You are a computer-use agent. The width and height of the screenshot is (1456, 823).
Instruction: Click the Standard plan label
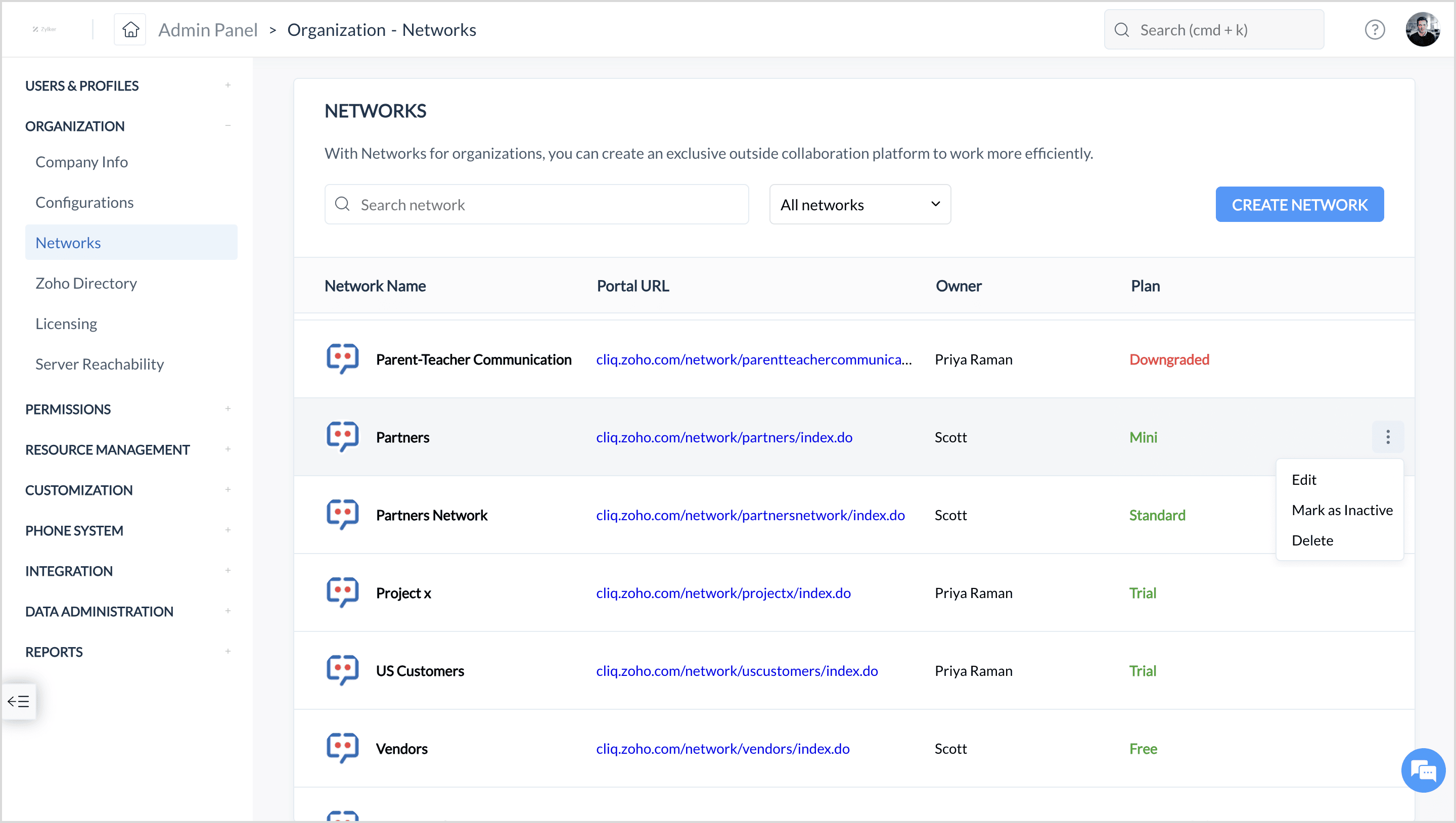(x=1157, y=515)
